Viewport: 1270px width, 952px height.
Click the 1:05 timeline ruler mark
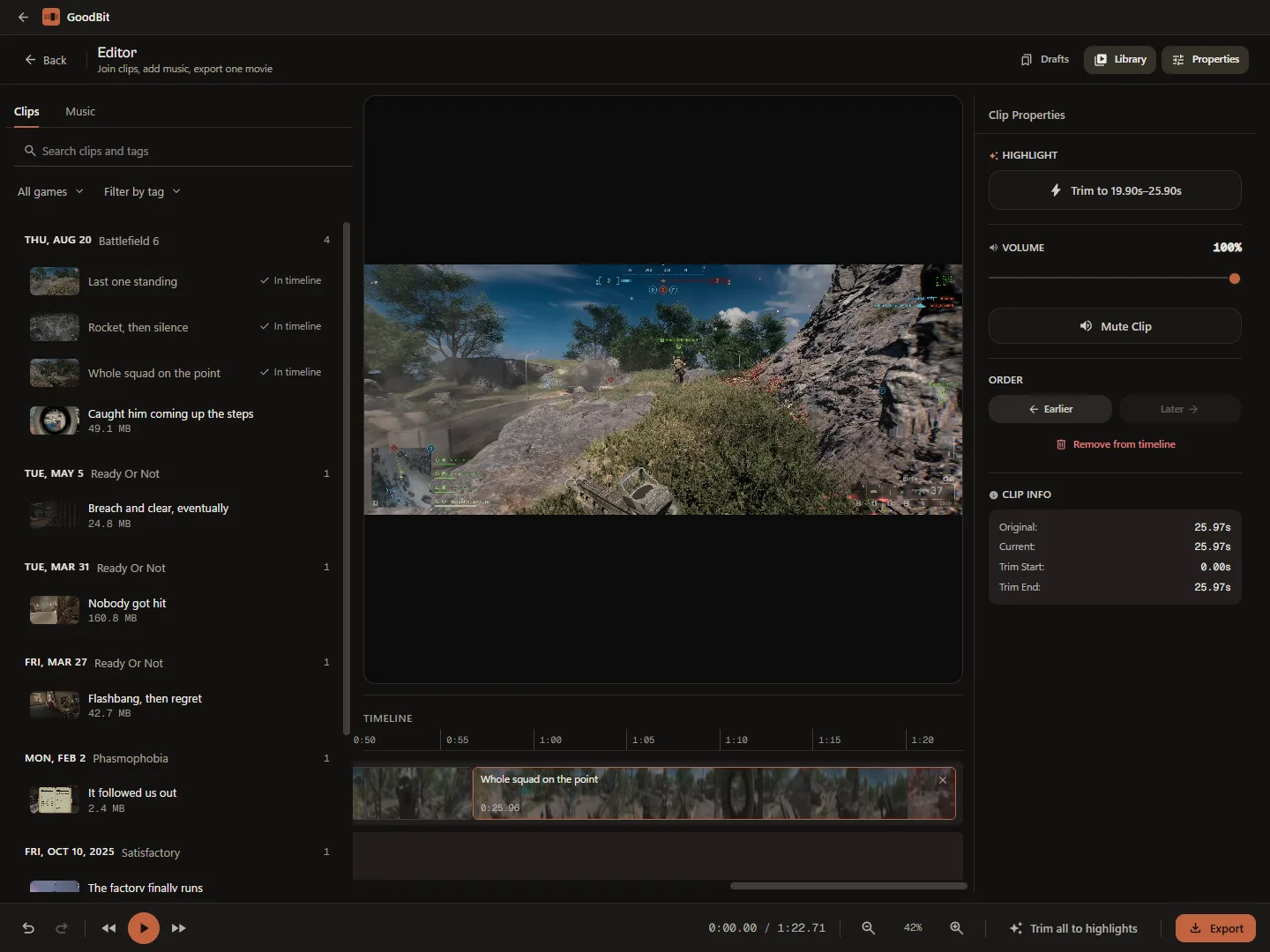coord(643,740)
